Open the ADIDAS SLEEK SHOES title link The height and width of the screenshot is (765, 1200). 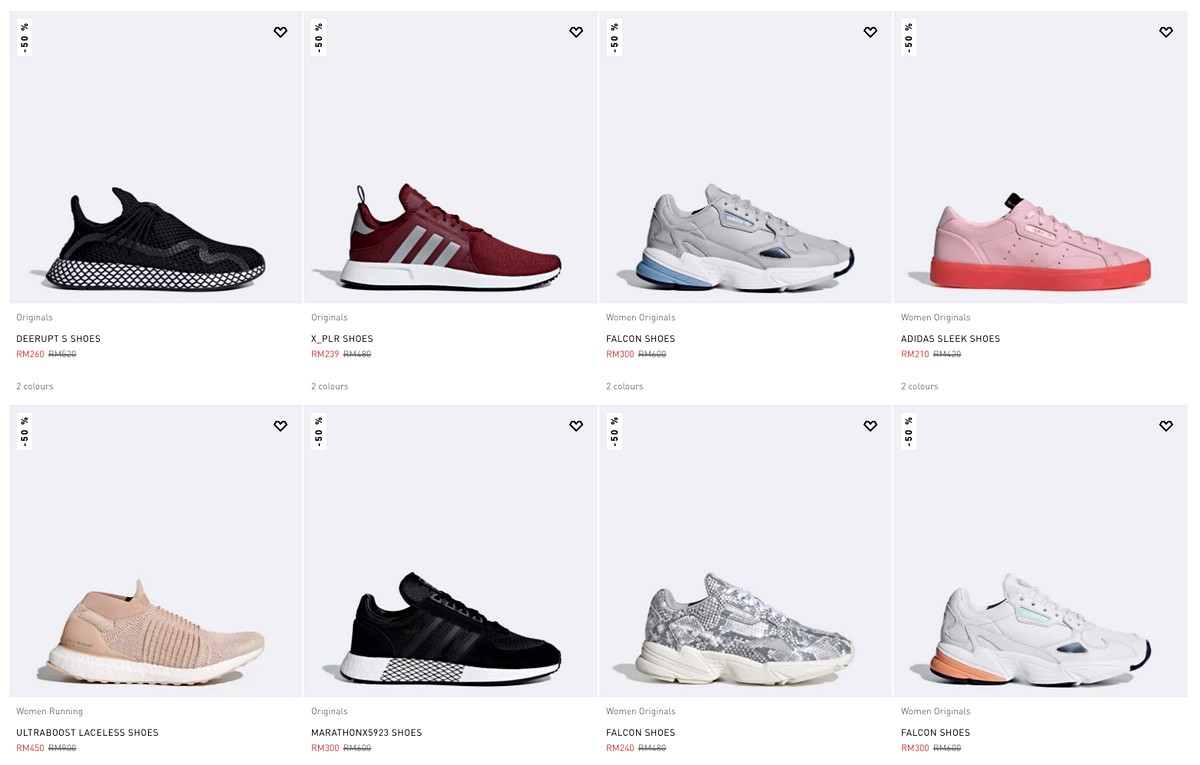click(x=950, y=339)
